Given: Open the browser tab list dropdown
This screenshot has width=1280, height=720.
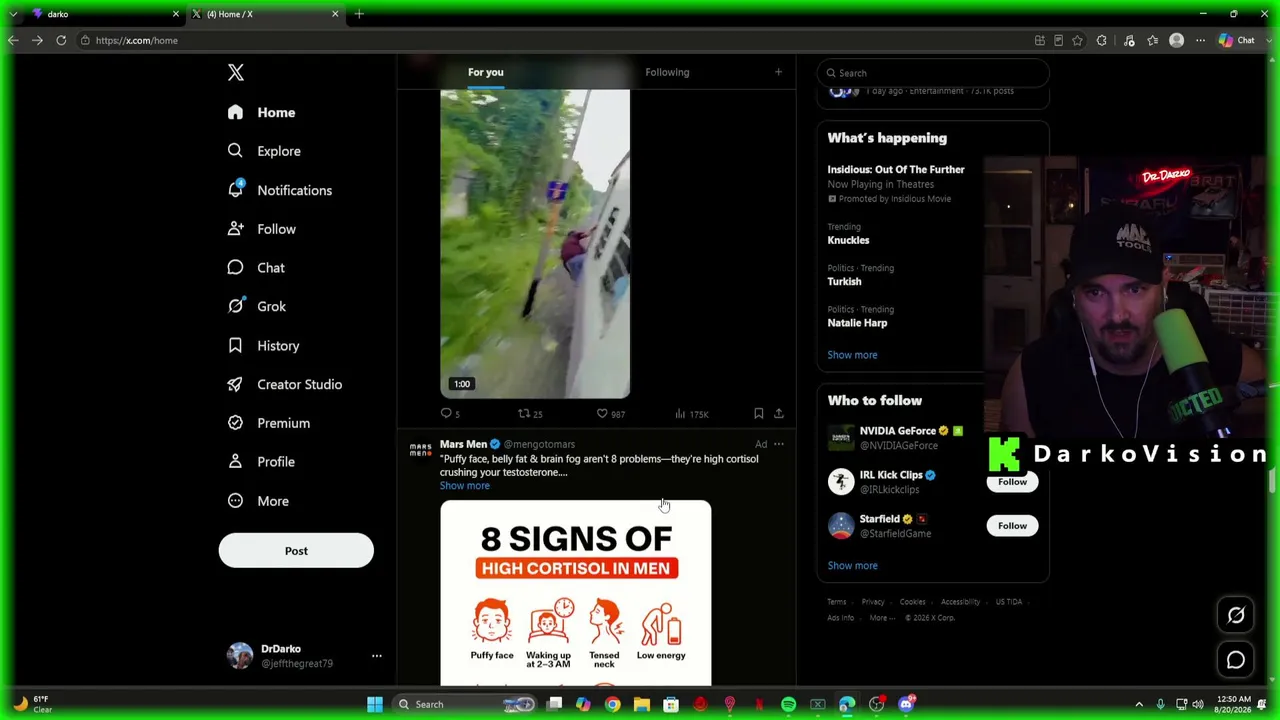Looking at the screenshot, I should [x=13, y=14].
